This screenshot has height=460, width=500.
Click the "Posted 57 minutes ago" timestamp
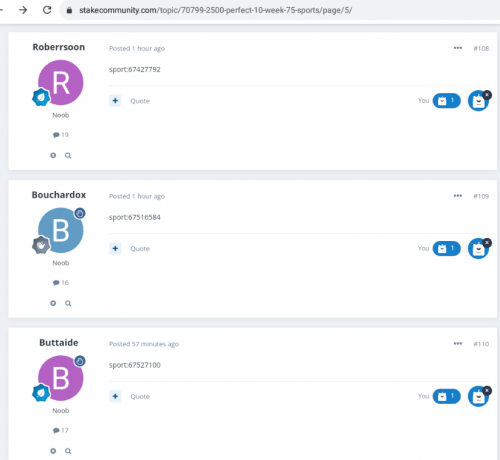[144, 344]
